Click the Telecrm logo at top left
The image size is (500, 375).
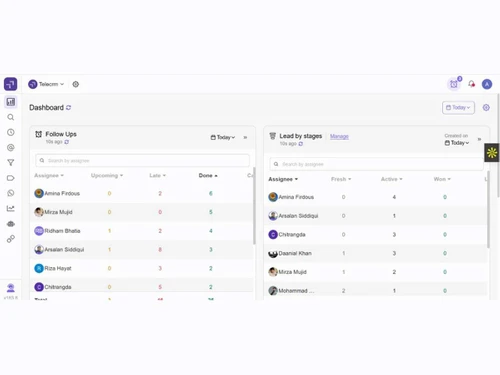(11, 84)
